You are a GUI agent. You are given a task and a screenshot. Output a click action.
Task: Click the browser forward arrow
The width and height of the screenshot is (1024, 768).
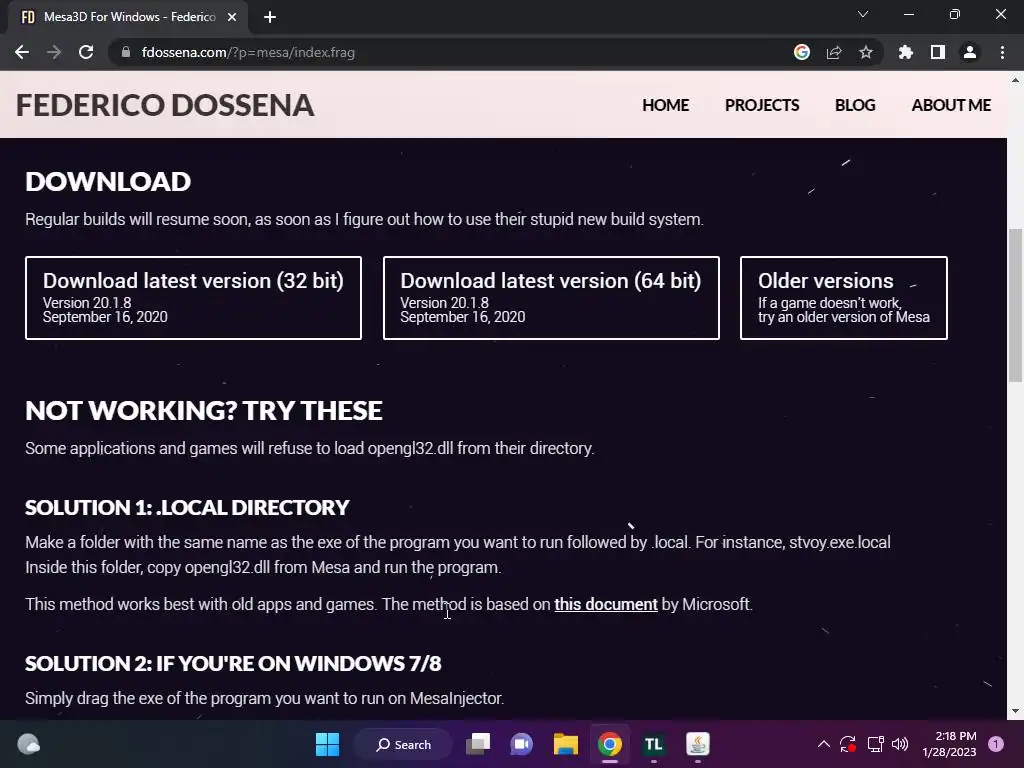(54, 52)
